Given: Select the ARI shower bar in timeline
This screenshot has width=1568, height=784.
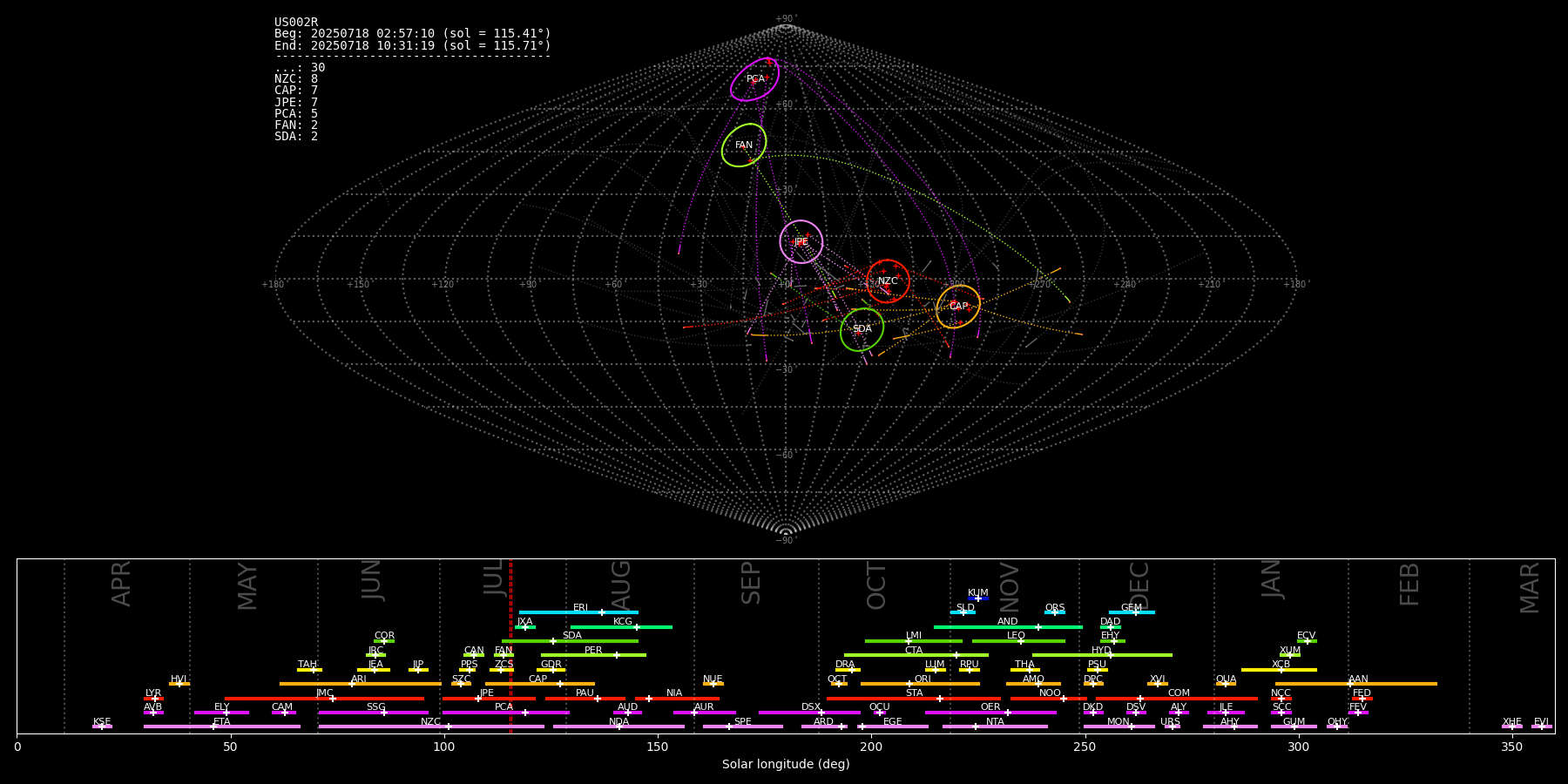Looking at the screenshot, I should click(361, 684).
